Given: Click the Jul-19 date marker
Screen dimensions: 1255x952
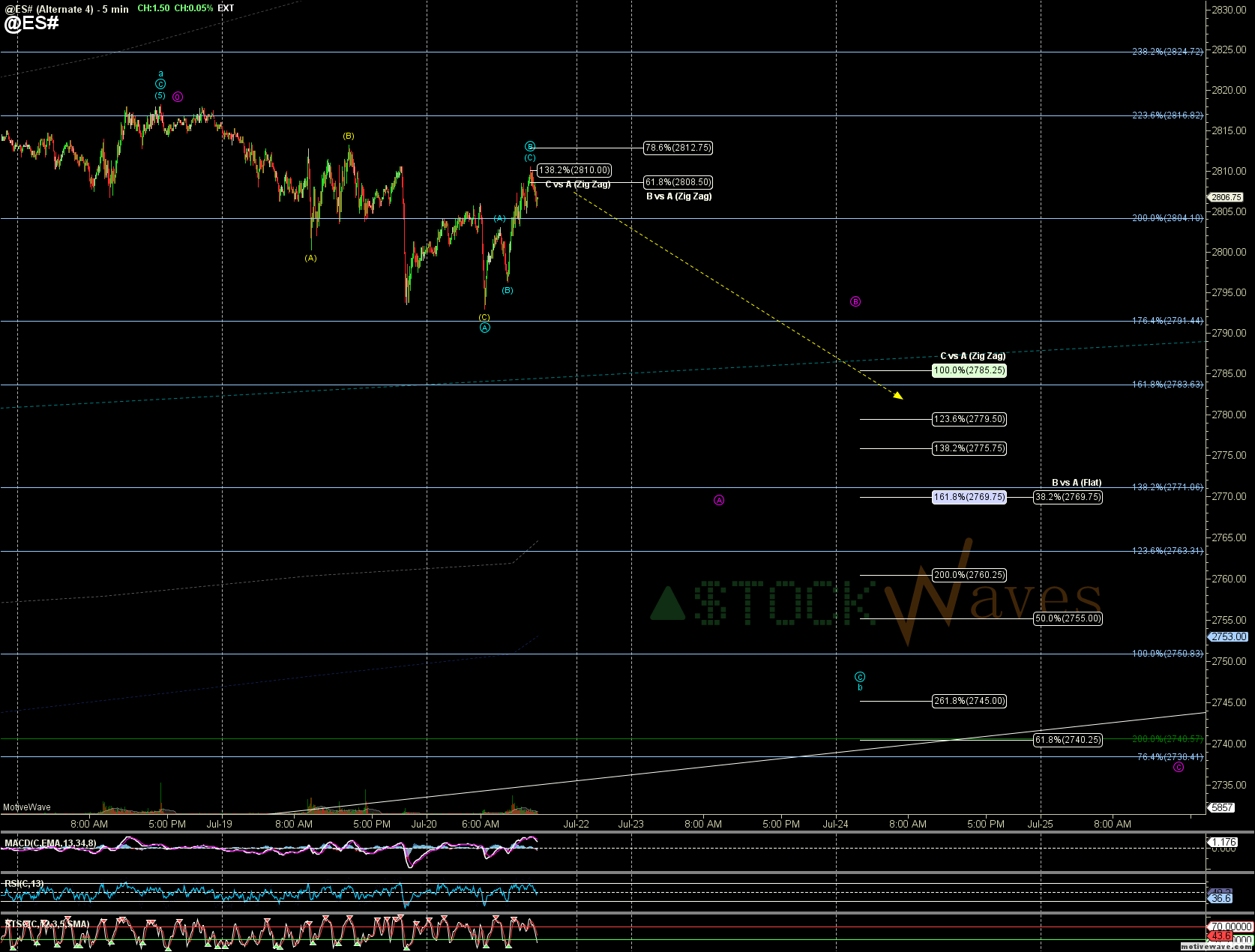Looking at the screenshot, I should coord(220,824).
